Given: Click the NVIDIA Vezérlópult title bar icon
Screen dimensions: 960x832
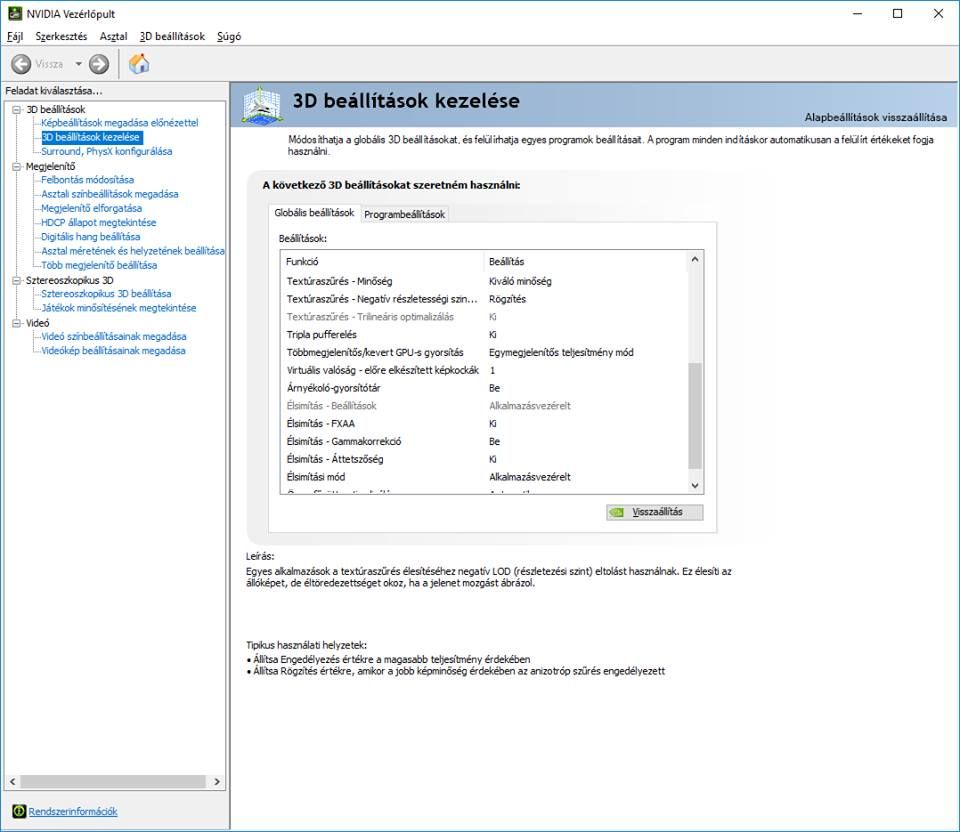Looking at the screenshot, I should [15, 13].
